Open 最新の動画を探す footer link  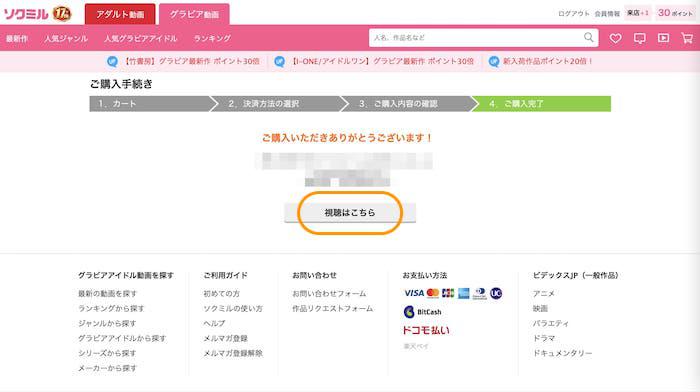click(108, 293)
